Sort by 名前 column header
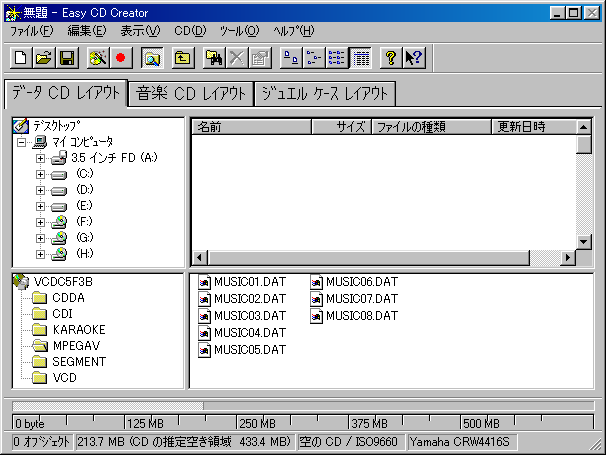The height and width of the screenshot is (455, 606). (x=252, y=127)
